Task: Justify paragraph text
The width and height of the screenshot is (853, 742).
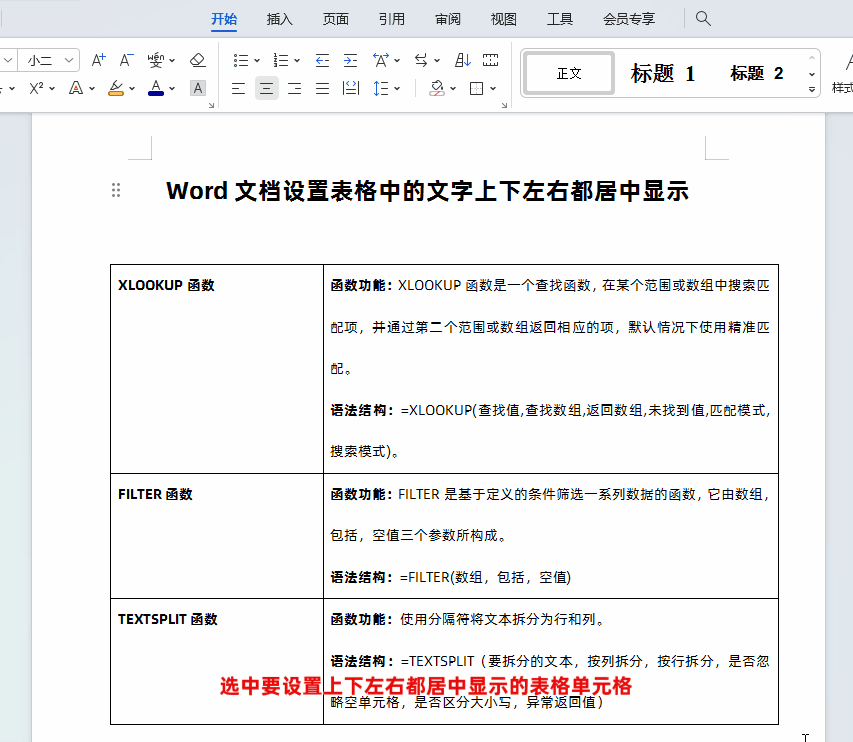Action: click(x=323, y=88)
